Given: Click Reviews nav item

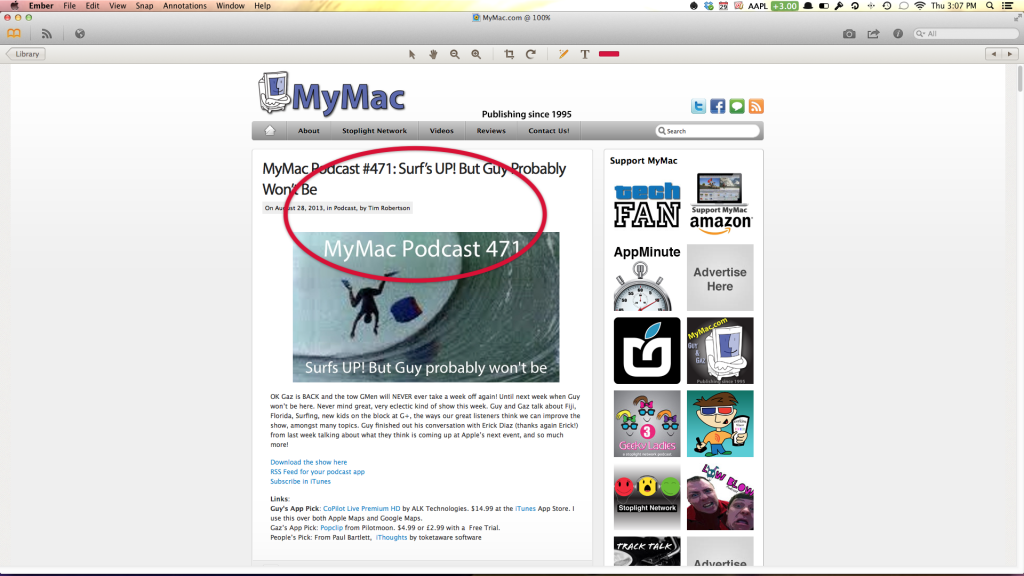Looking at the screenshot, I should point(491,131).
